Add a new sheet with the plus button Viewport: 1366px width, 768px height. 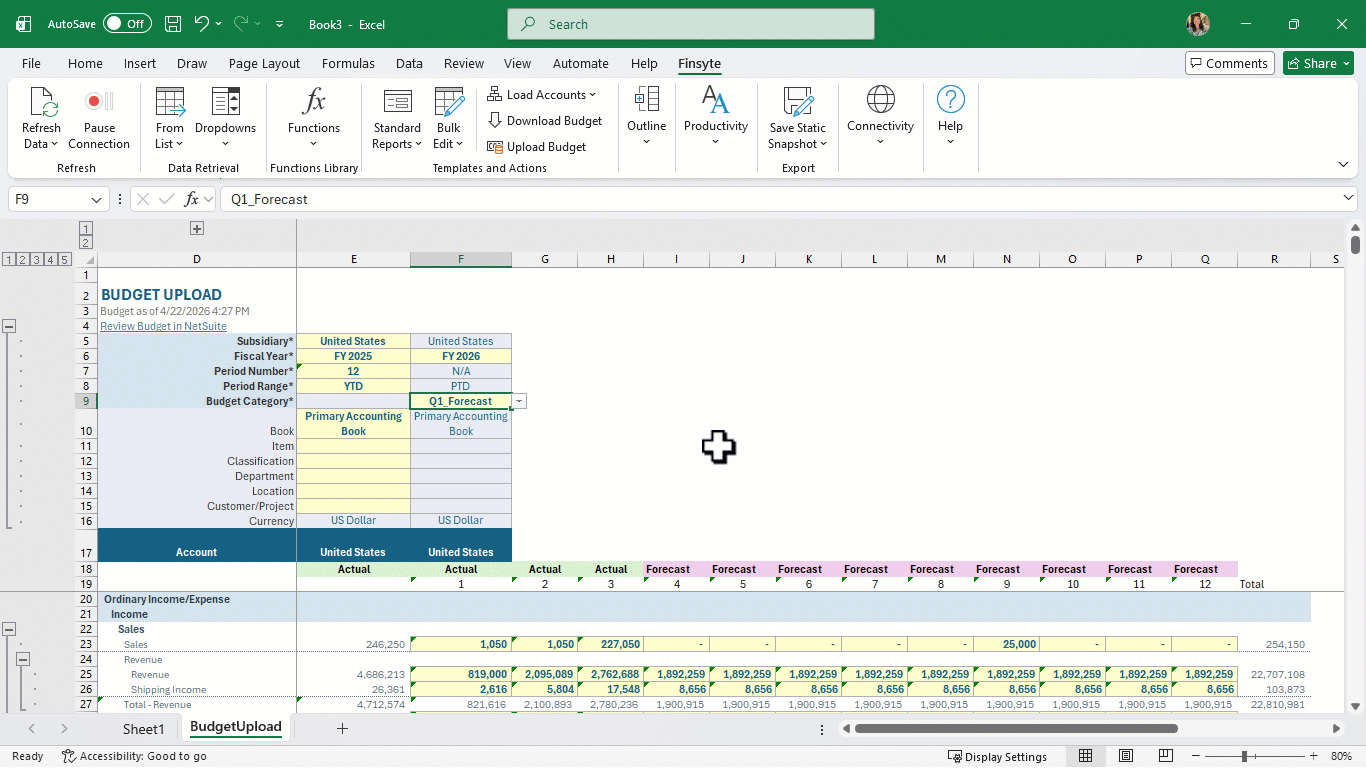(342, 728)
